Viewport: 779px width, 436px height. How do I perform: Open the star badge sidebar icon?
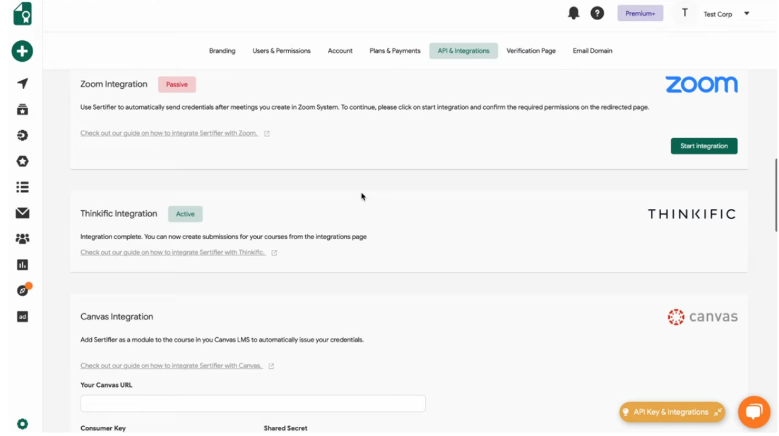pos(22,161)
